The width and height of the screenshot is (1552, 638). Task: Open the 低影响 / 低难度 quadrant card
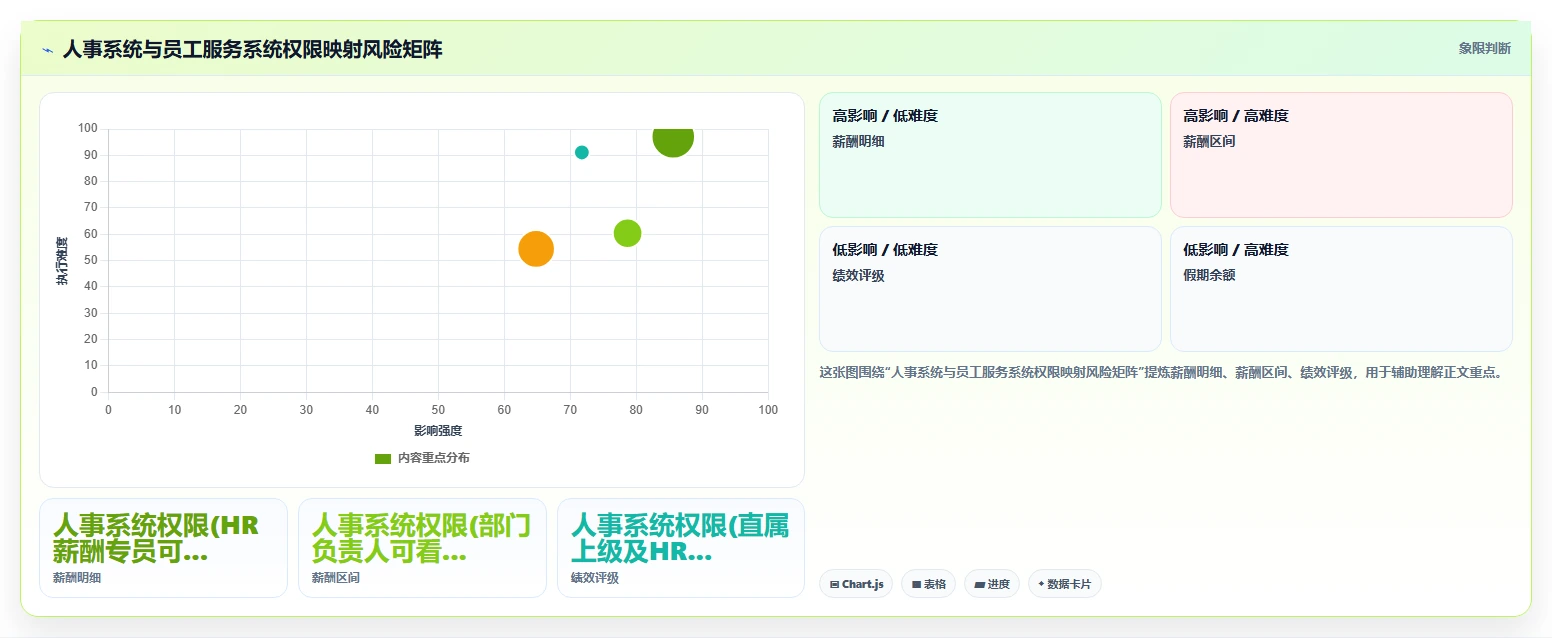coord(990,289)
